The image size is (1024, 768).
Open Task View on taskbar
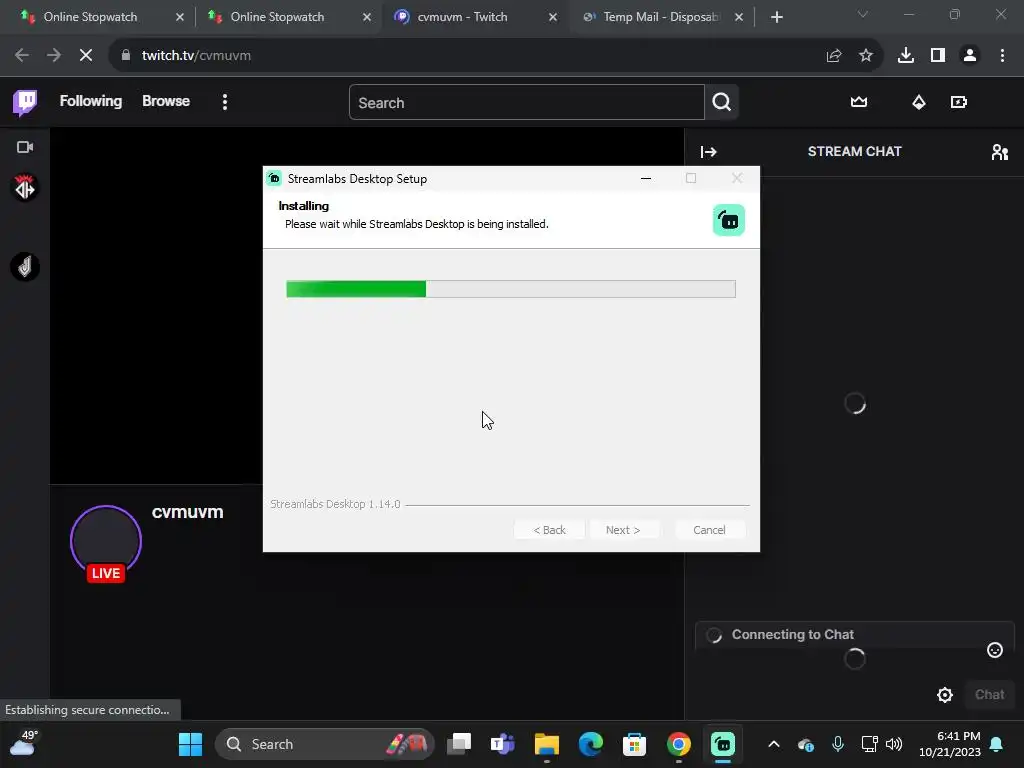tap(459, 744)
